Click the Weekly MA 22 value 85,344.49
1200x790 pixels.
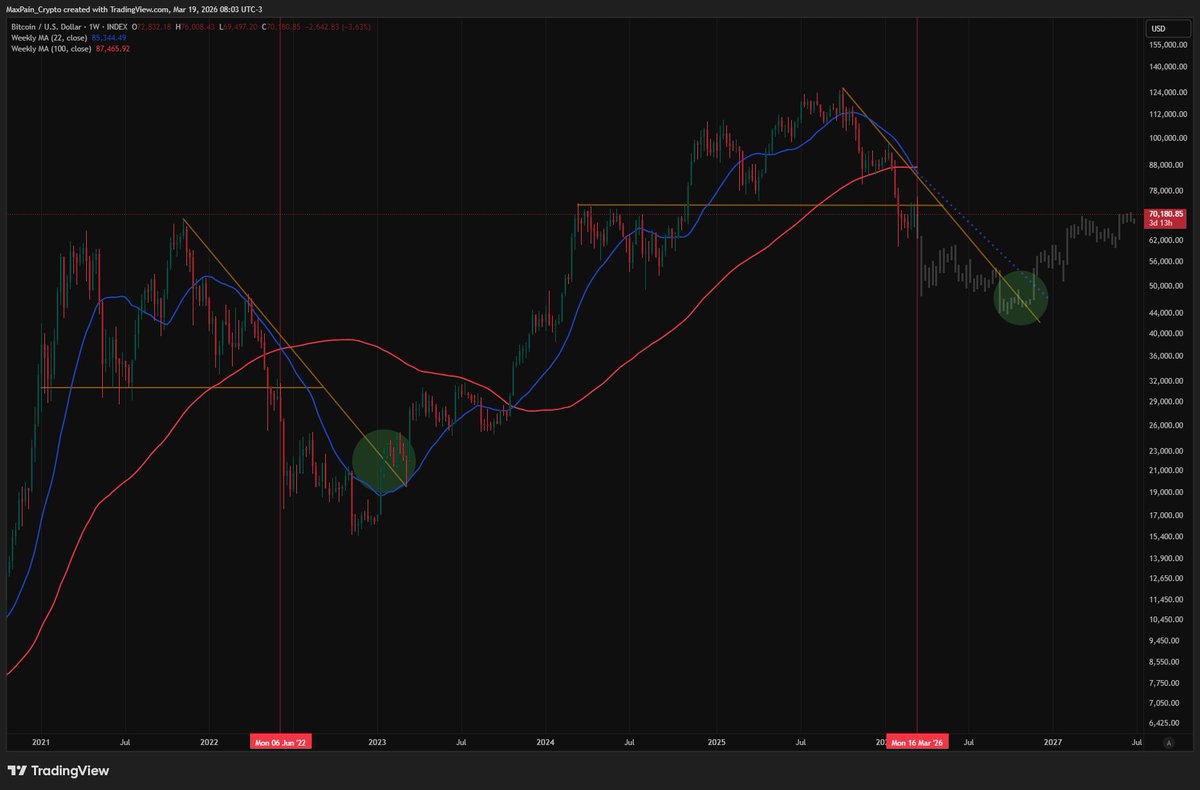tap(109, 37)
